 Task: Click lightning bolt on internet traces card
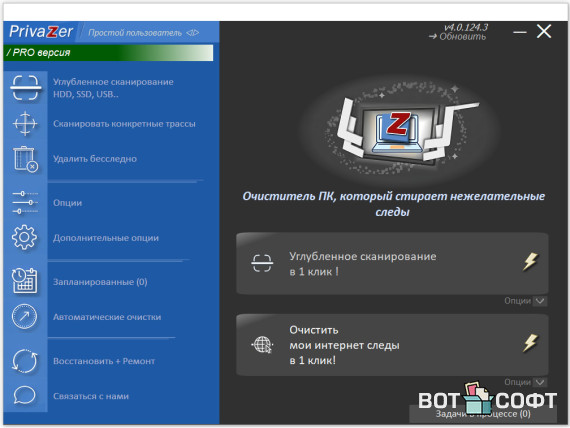(x=530, y=343)
